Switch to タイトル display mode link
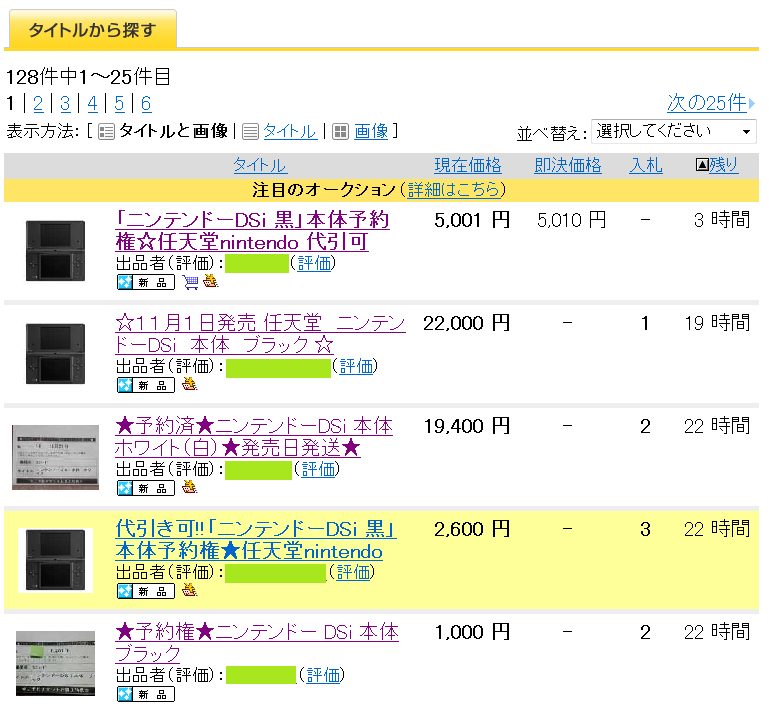This screenshot has width=769, height=710. 290,131
